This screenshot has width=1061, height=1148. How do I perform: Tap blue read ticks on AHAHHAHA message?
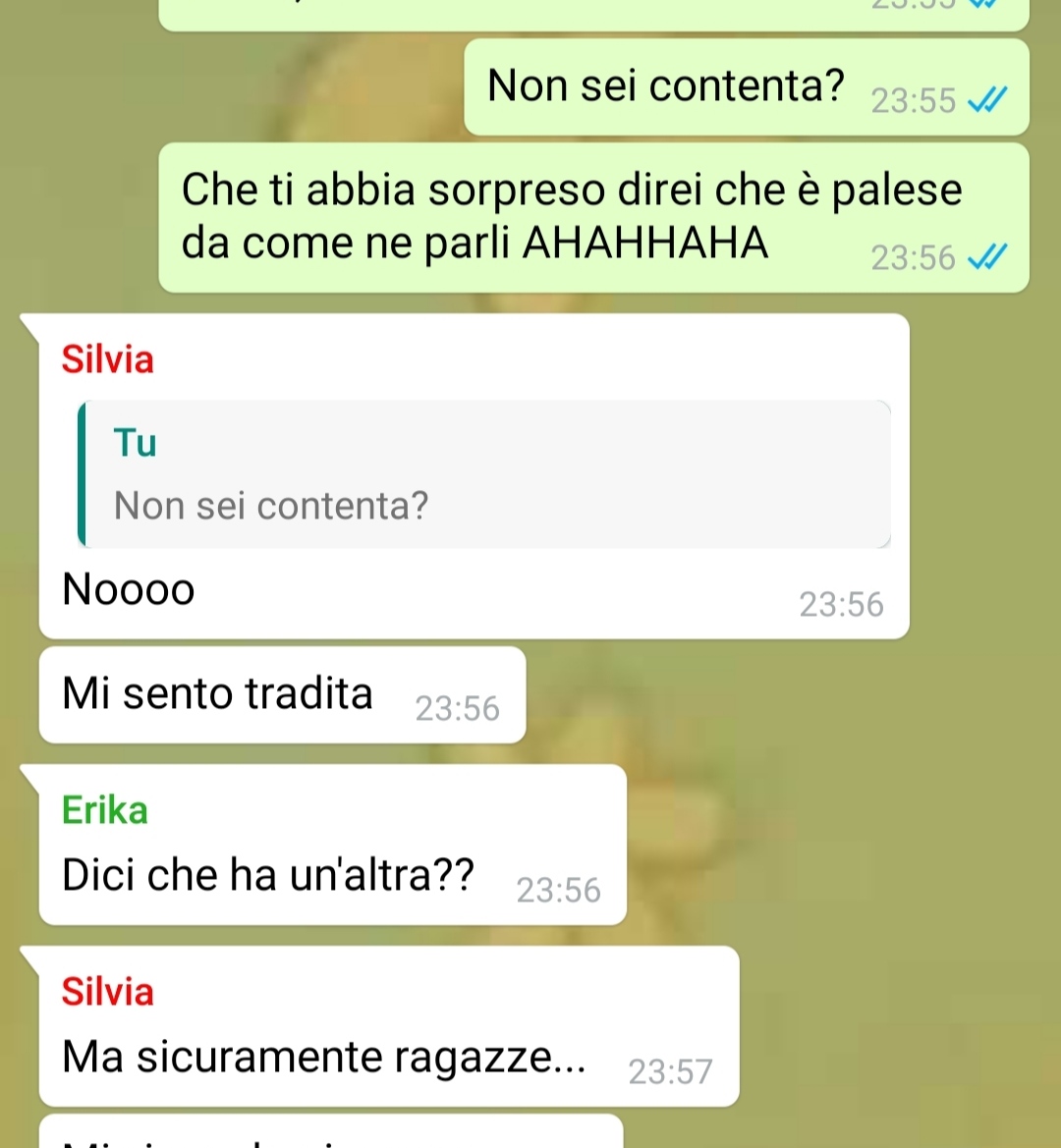point(987,257)
